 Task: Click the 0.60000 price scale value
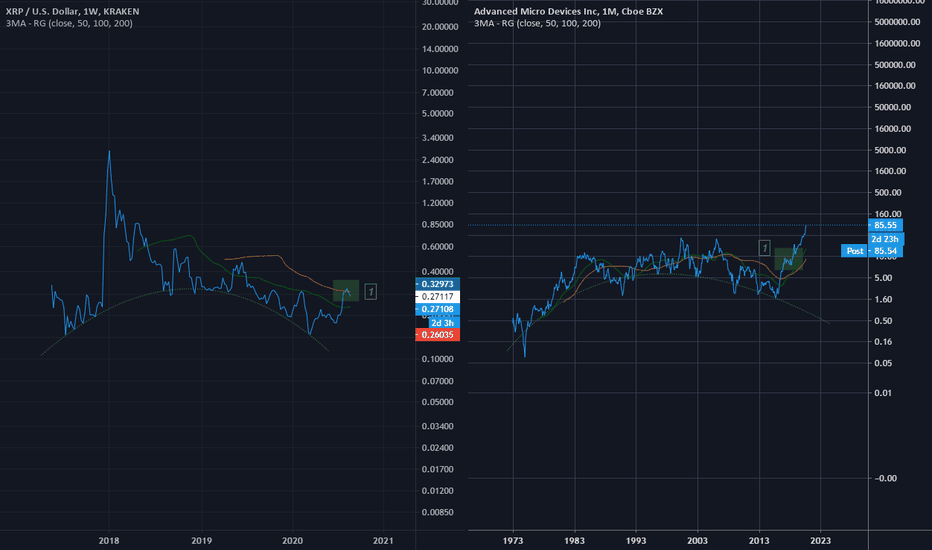click(x=438, y=247)
